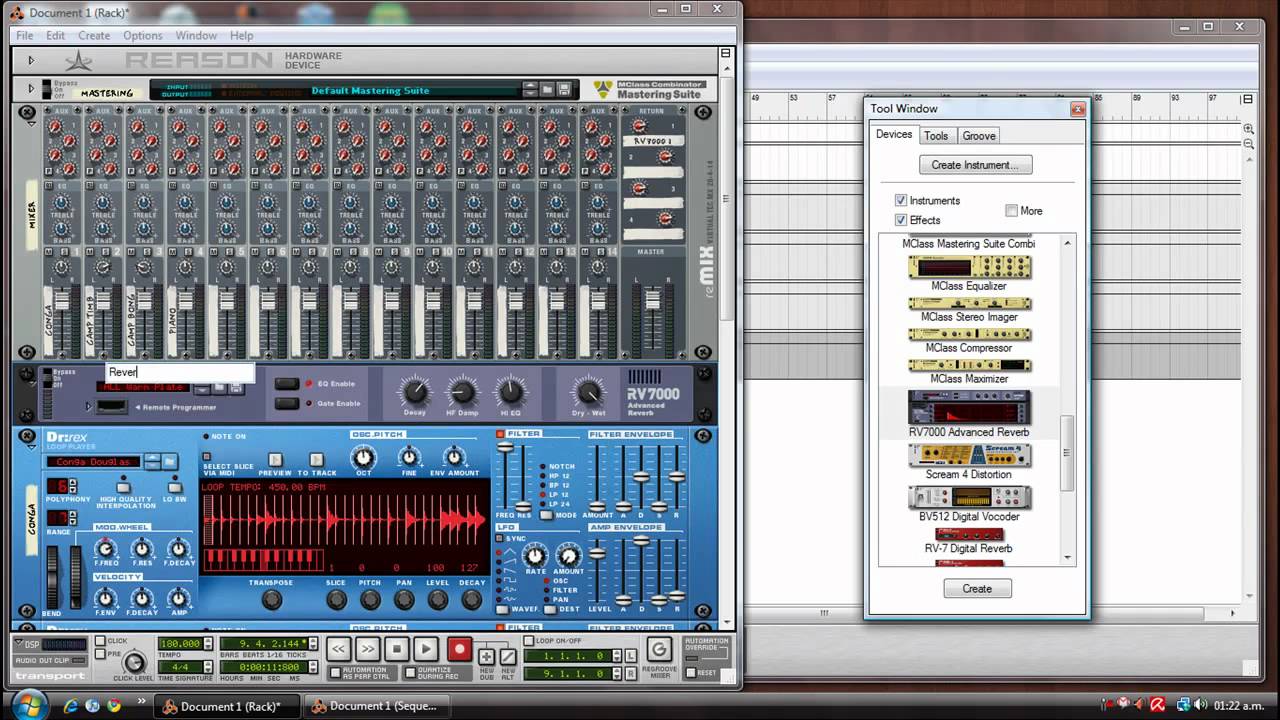
Task: Expand the Reason Hardware Device panel
Action: (31, 60)
